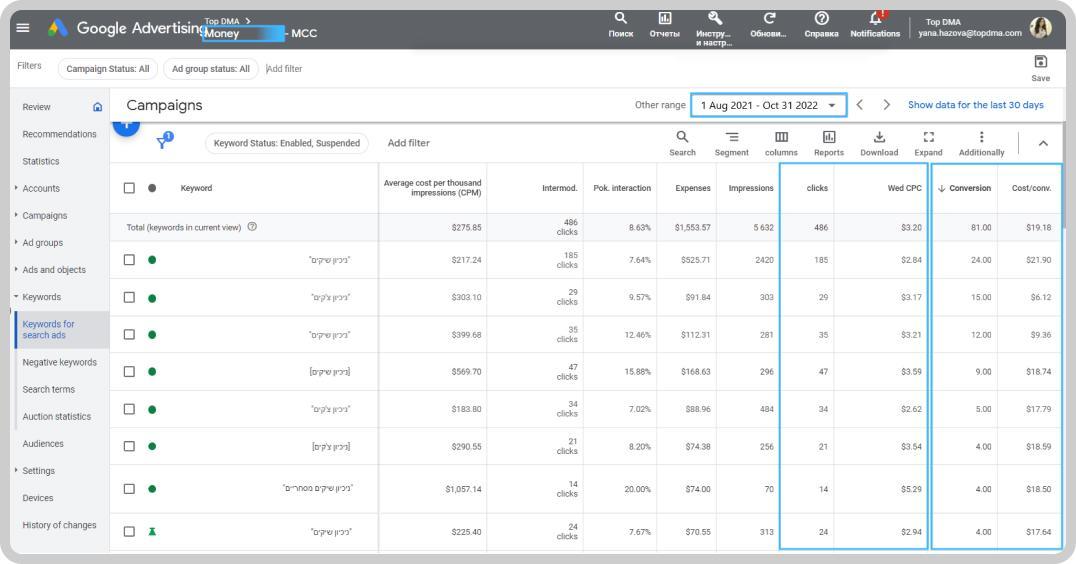1076x564 pixels.
Task: Open the hamburger main menu
Action: tap(23, 28)
